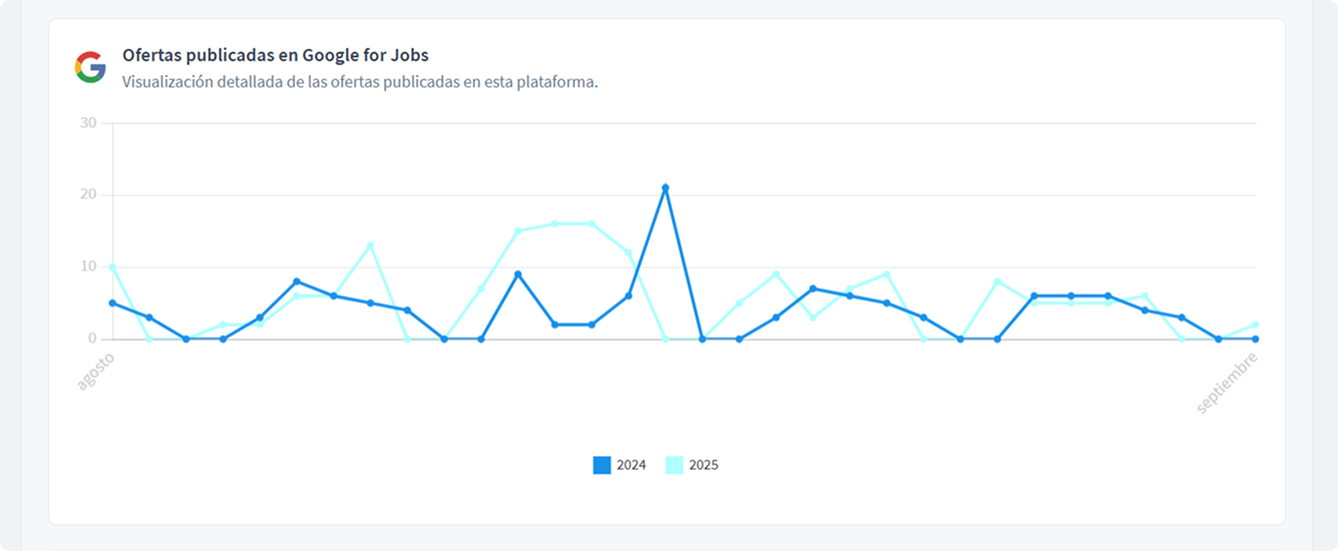
Task: Click the Google logo icon
Action: tap(90, 67)
